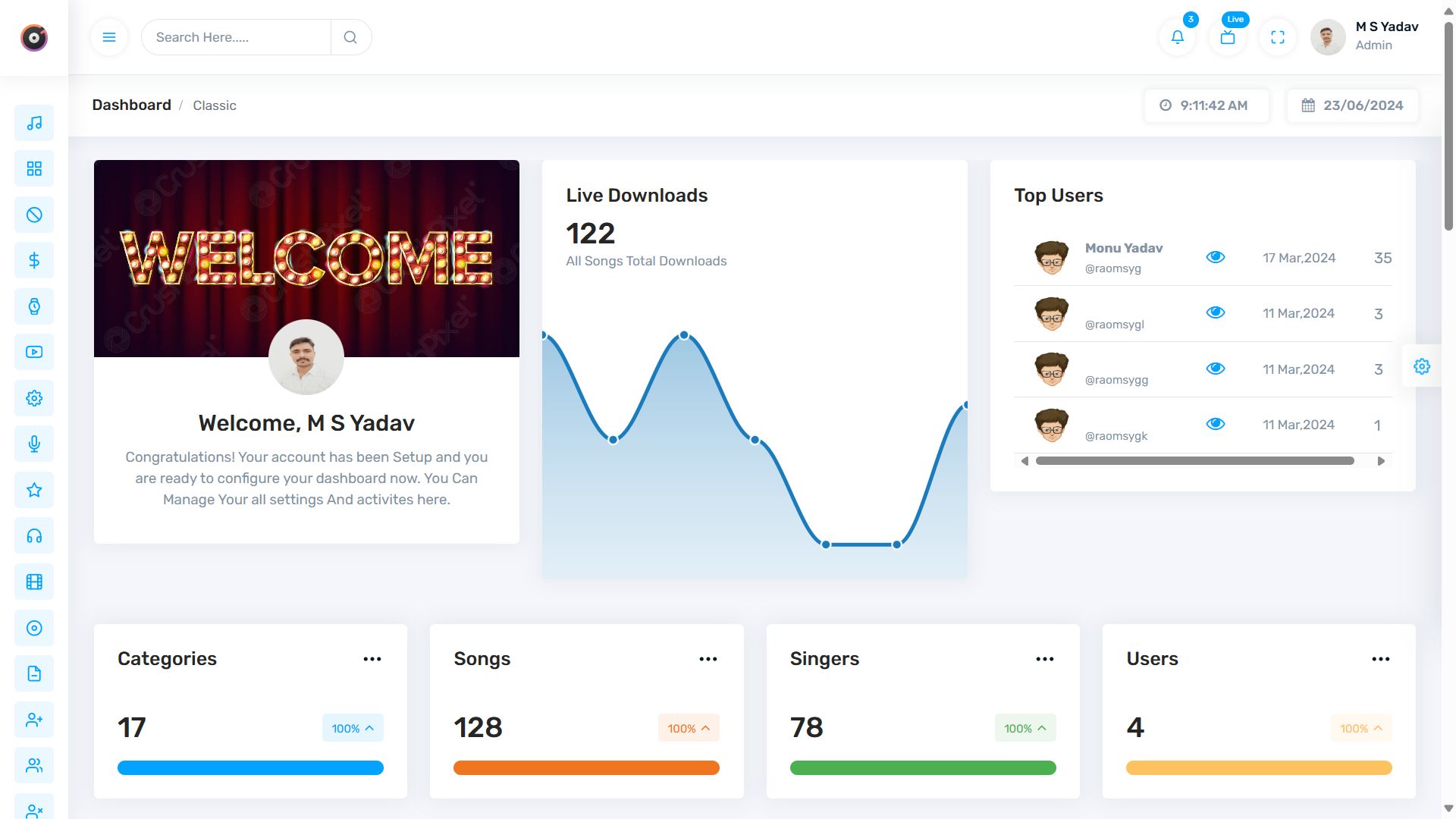Click the notification bell icon

[x=1177, y=37]
